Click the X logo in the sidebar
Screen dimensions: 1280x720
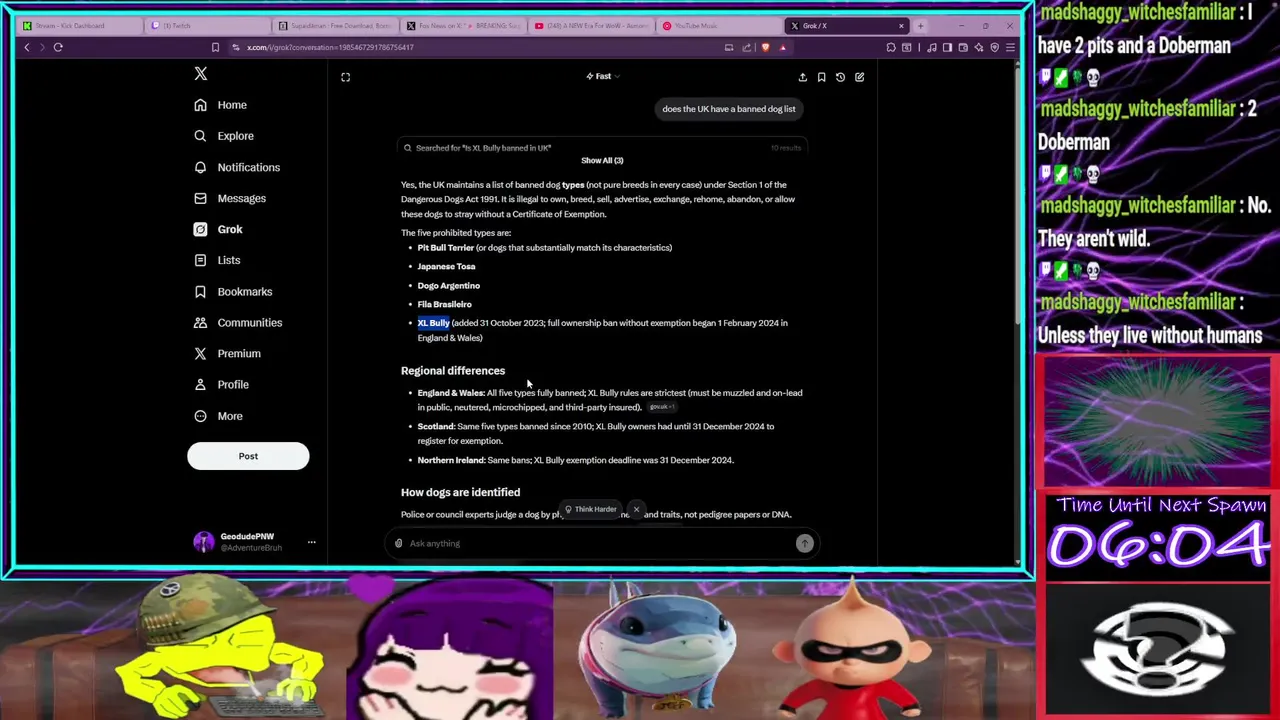200,74
